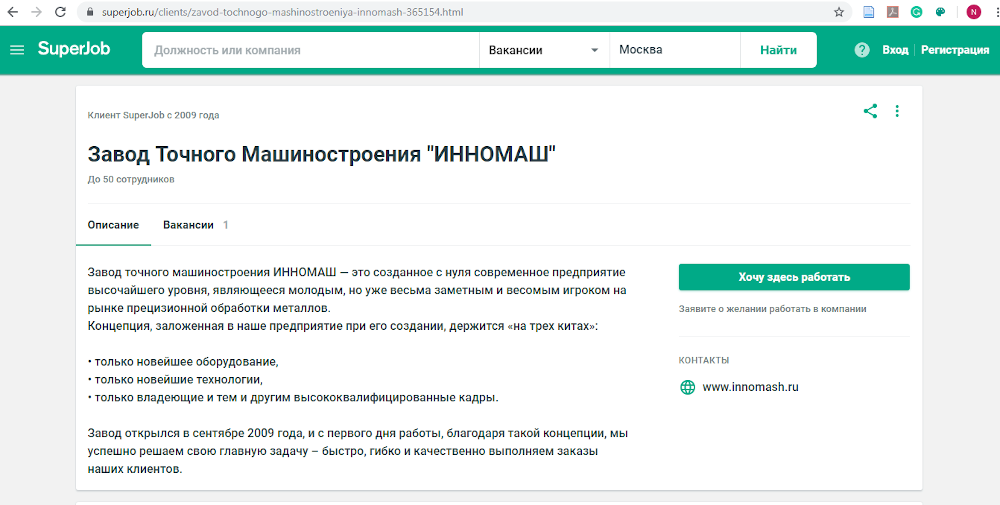Open the color palette extension icon
The width and height of the screenshot is (1000, 505).
coord(940,11)
